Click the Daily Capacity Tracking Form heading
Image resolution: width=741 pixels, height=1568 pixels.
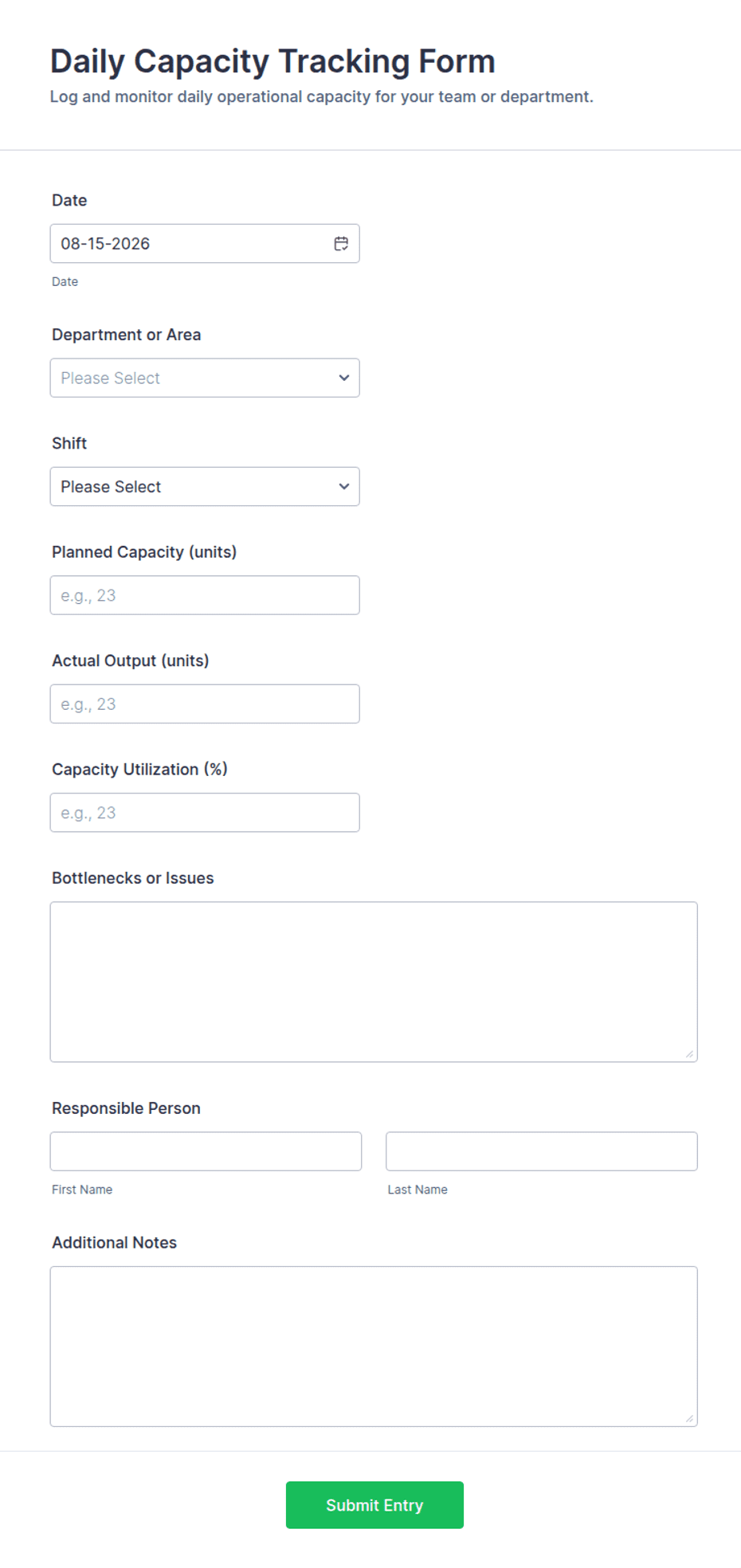tap(272, 61)
